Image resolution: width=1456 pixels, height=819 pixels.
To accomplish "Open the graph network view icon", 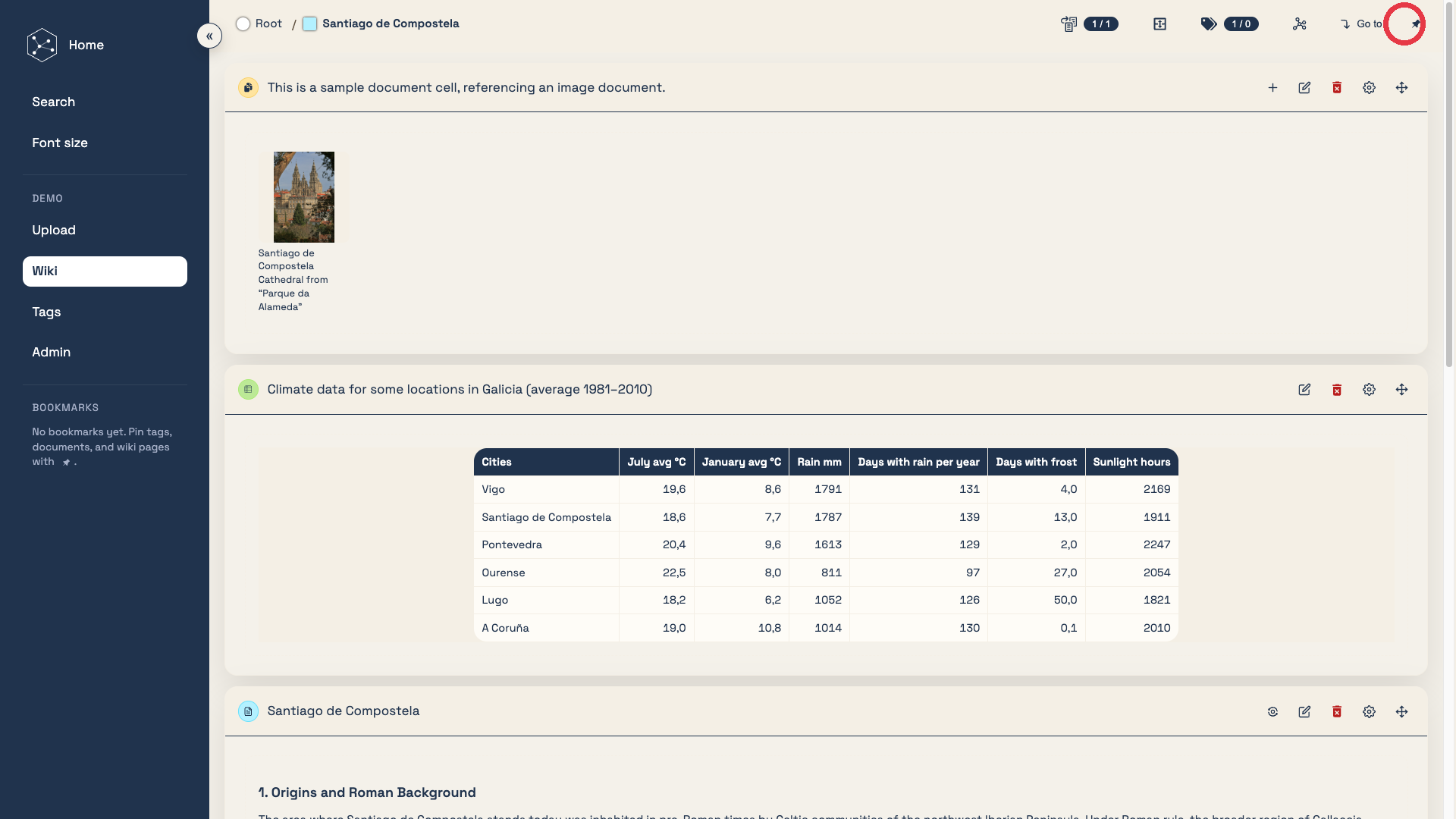I will [1299, 24].
